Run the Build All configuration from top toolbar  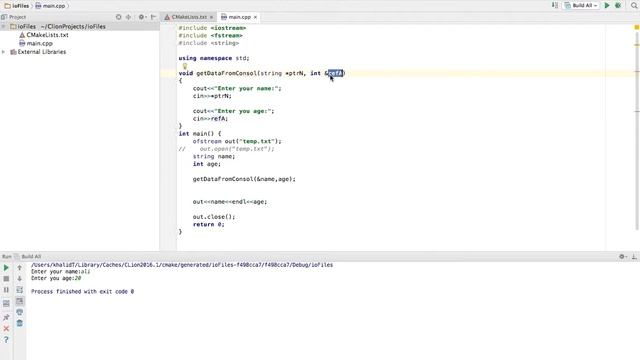click(x=607, y=5)
